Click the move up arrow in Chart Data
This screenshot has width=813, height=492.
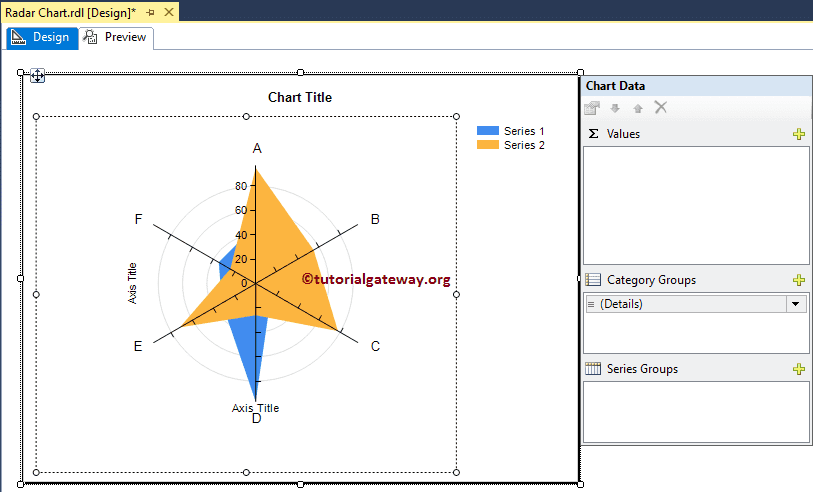[638, 108]
